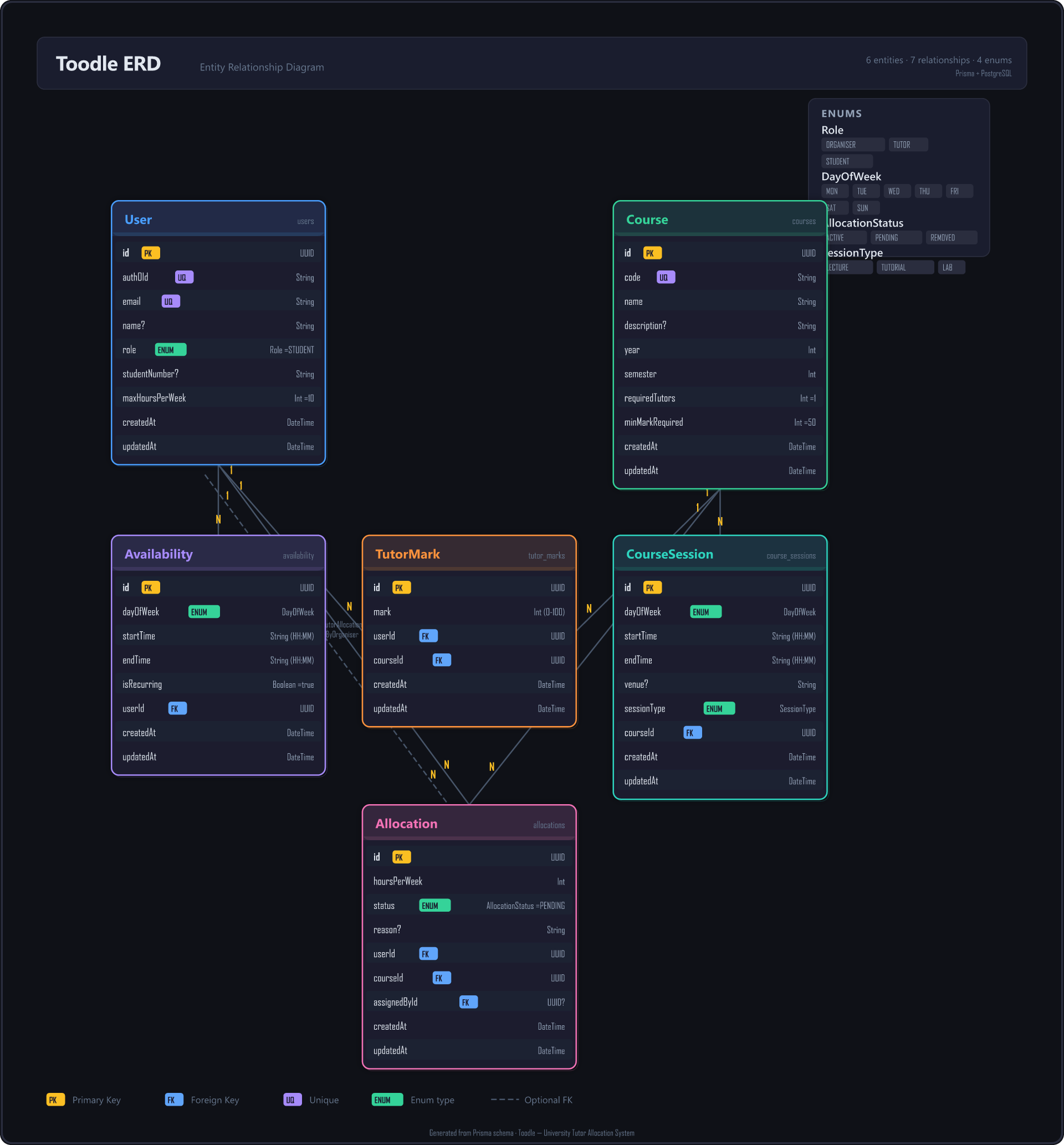Viewport: 1064px width, 1145px height.
Task: Click the ENUMS panel heading
Action: (x=841, y=114)
